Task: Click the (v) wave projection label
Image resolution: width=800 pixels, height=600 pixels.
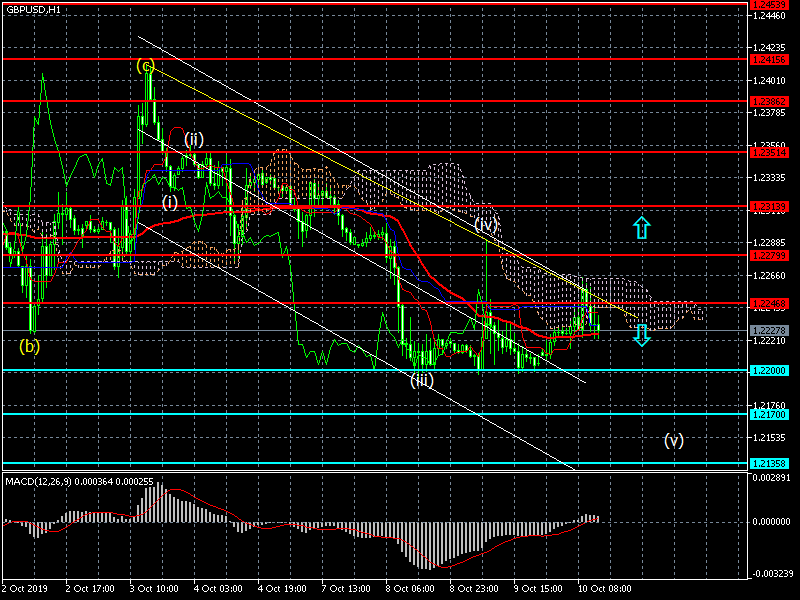Action: point(673,440)
